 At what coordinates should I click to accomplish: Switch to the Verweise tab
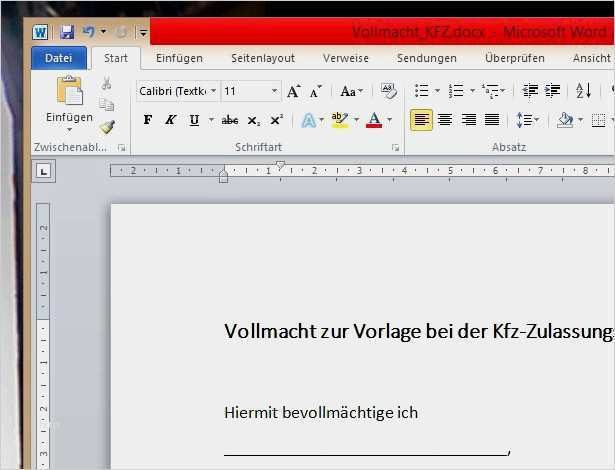pyautogui.click(x=346, y=58)
